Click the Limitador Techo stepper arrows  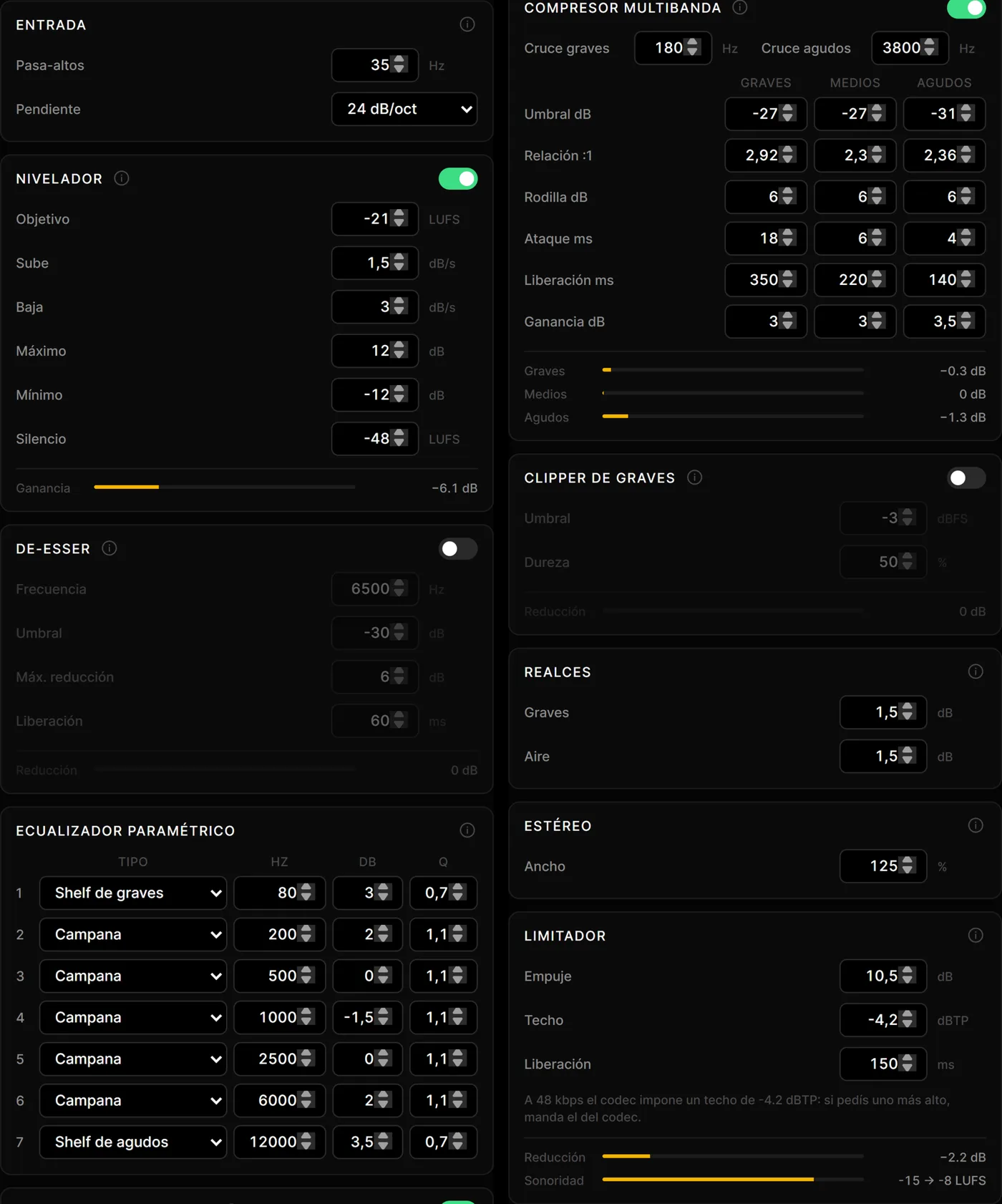(x=908, y=1020)
